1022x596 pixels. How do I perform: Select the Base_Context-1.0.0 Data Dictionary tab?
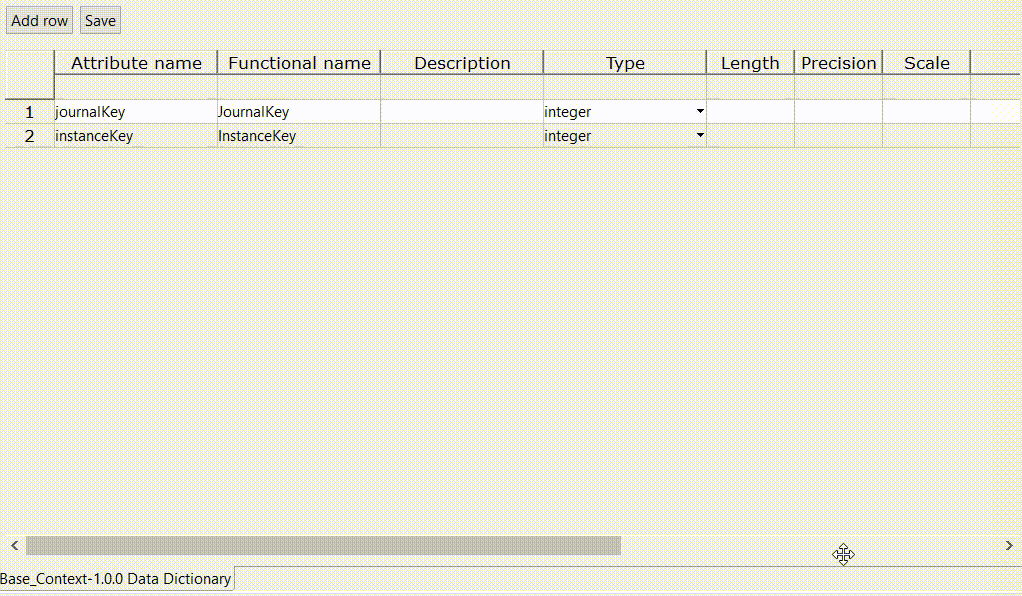coord(116,578)
